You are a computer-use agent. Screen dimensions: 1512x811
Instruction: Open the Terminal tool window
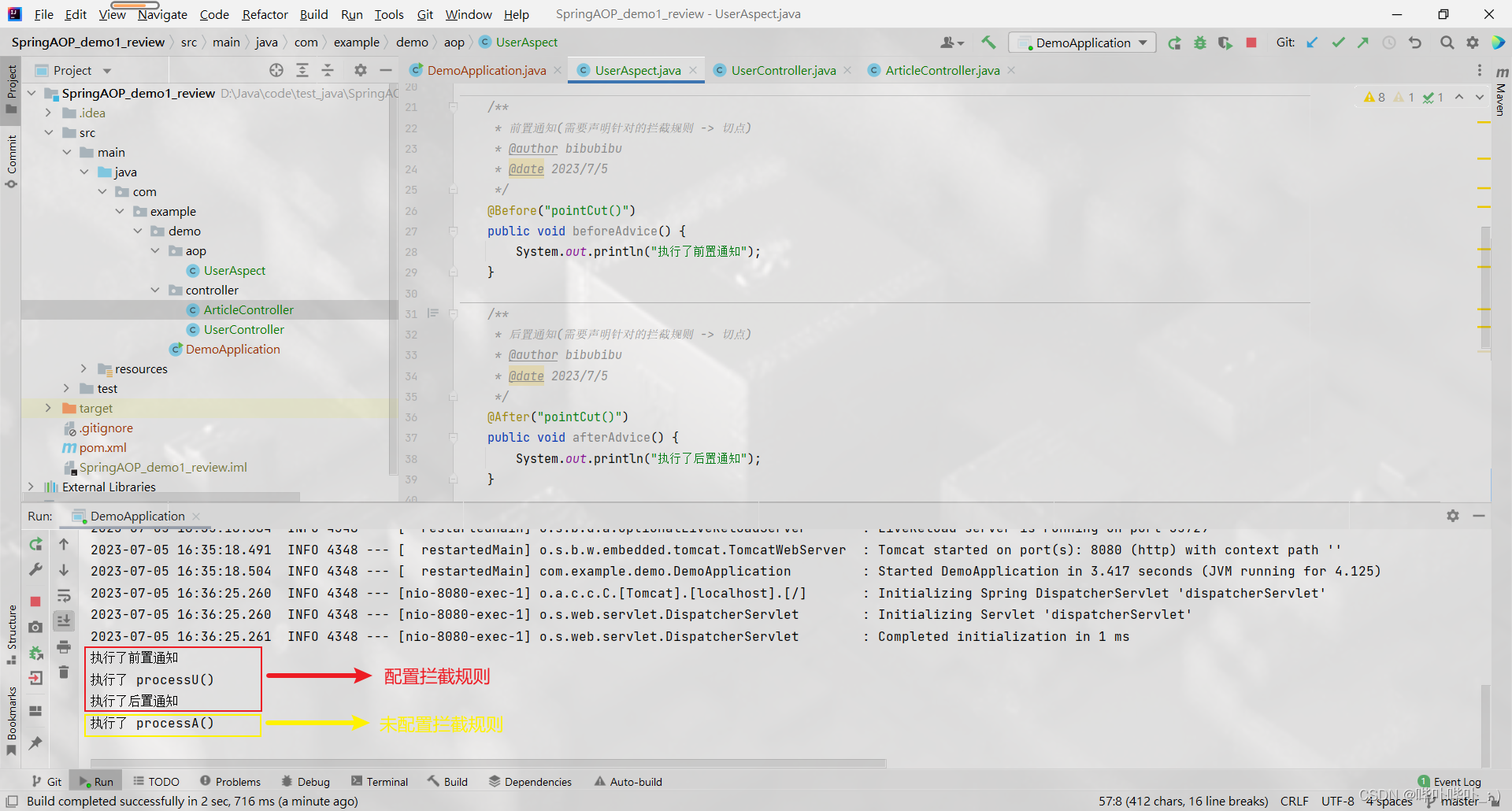pyautogui.click(x=380, y=782)
